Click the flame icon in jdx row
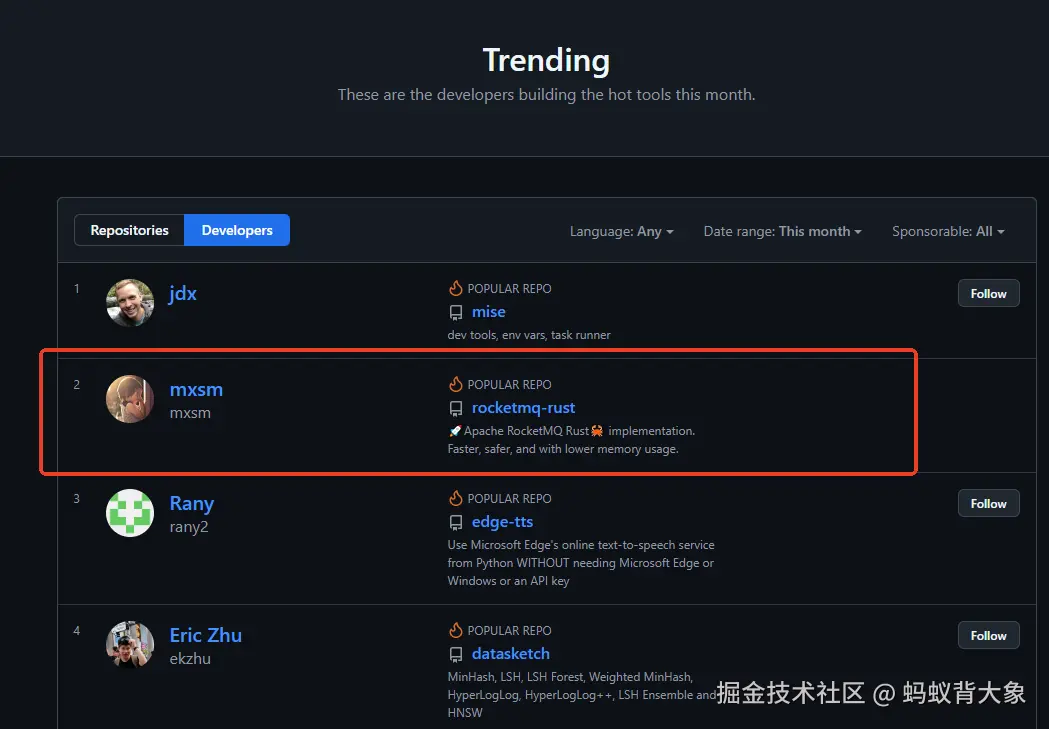The height and width of the screenshot is (729, 1049). (x=456, y=288)
